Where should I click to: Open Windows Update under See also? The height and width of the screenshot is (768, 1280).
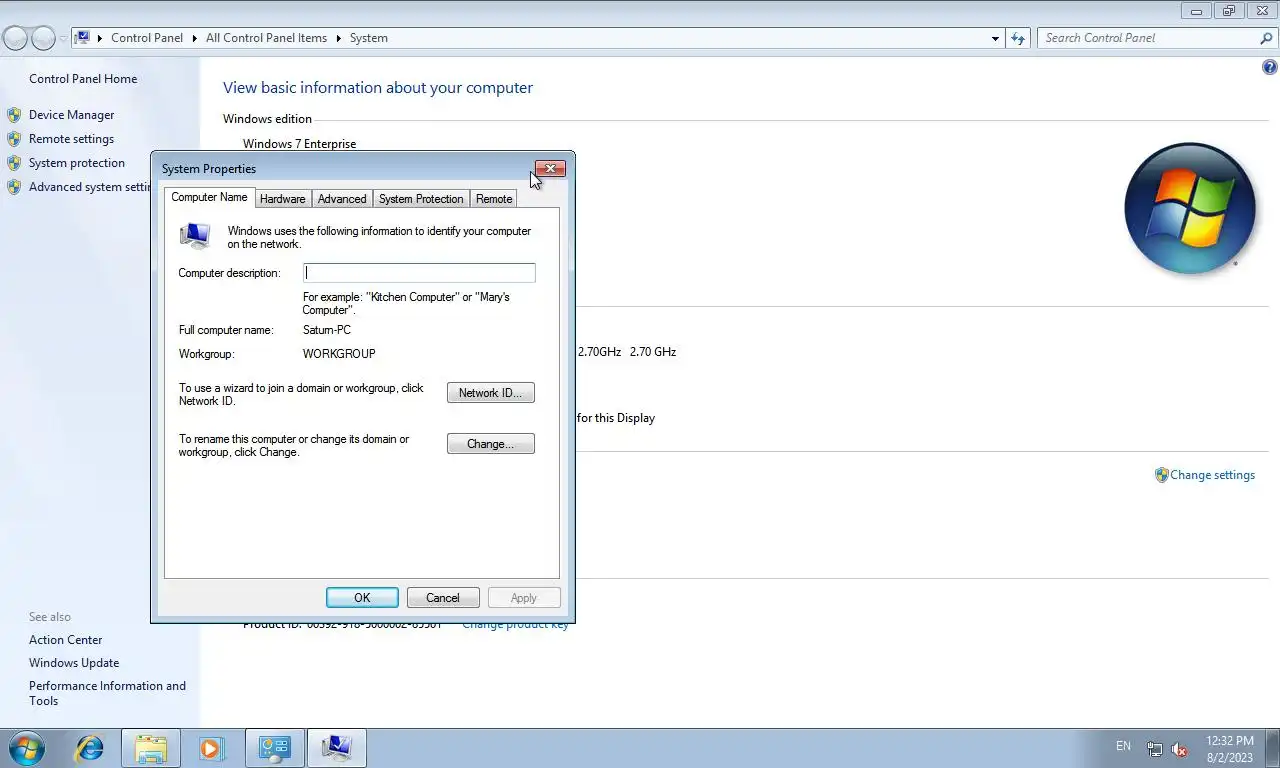click(x=74, y=663)
